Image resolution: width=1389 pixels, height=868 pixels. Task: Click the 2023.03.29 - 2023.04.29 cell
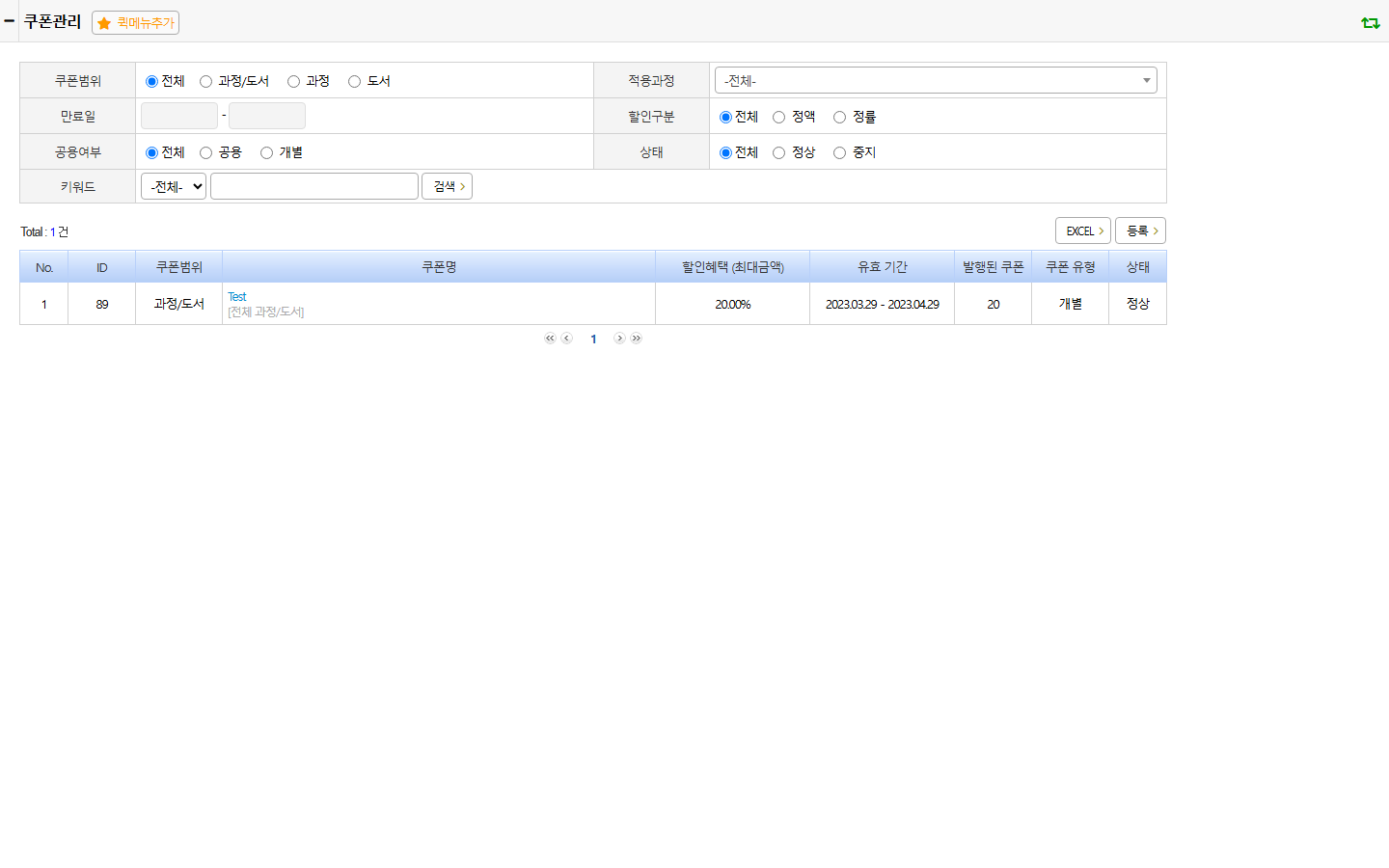click(883, 304)
